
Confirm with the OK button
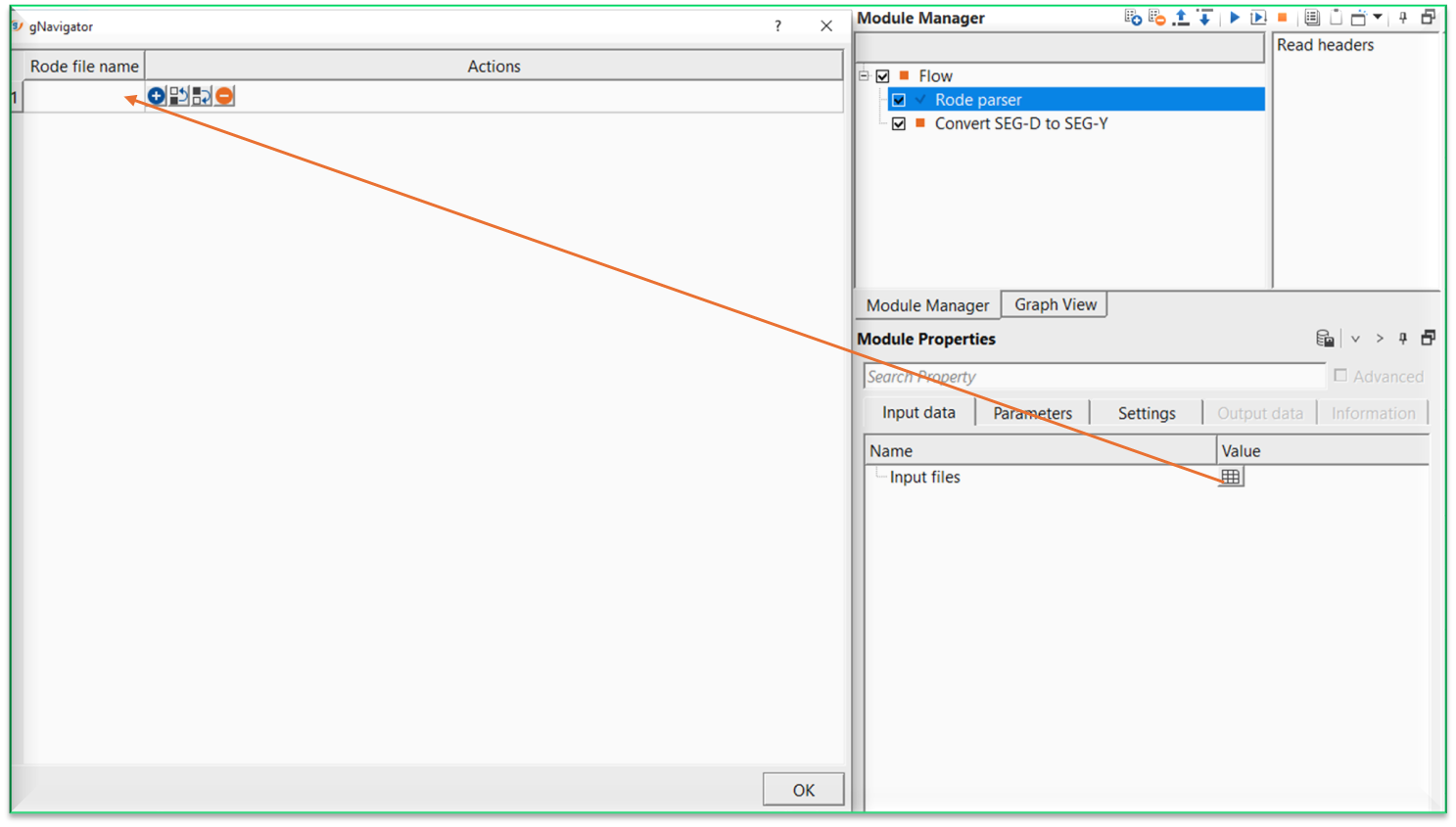[x=803, y=789]
